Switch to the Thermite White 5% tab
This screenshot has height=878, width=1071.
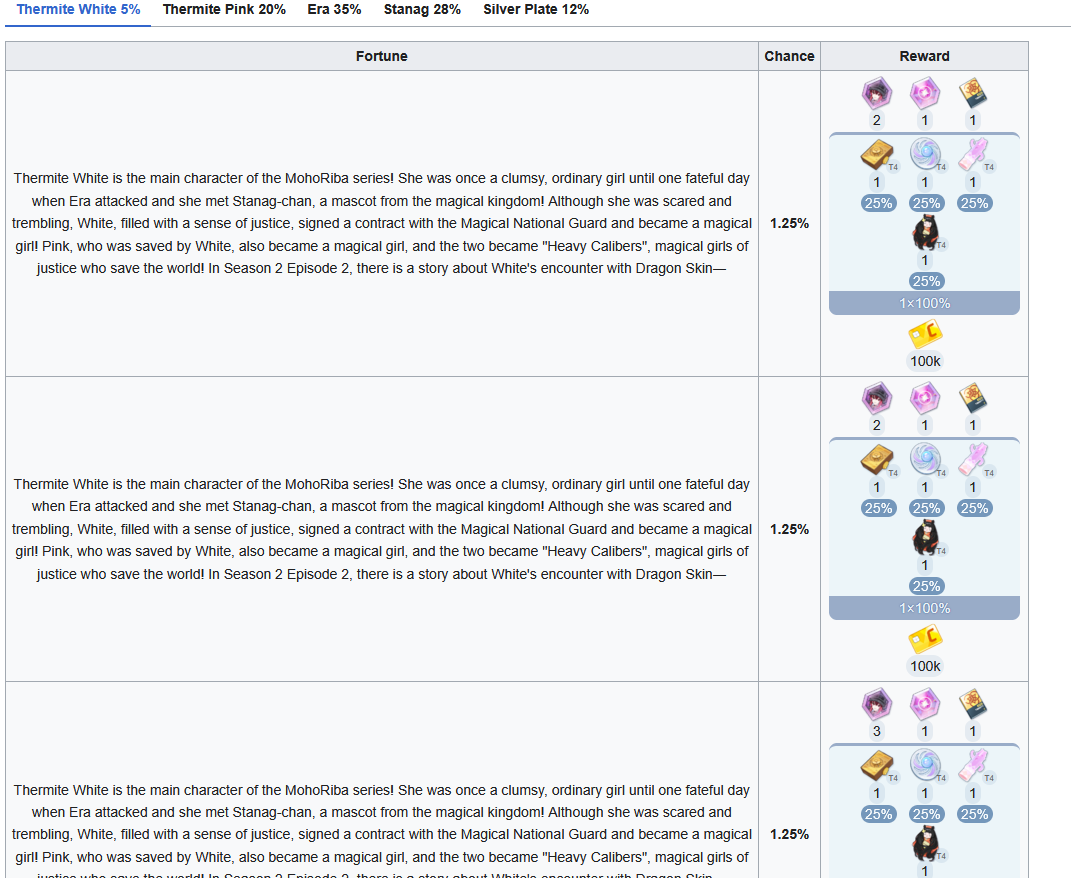(x=78, y=10)
